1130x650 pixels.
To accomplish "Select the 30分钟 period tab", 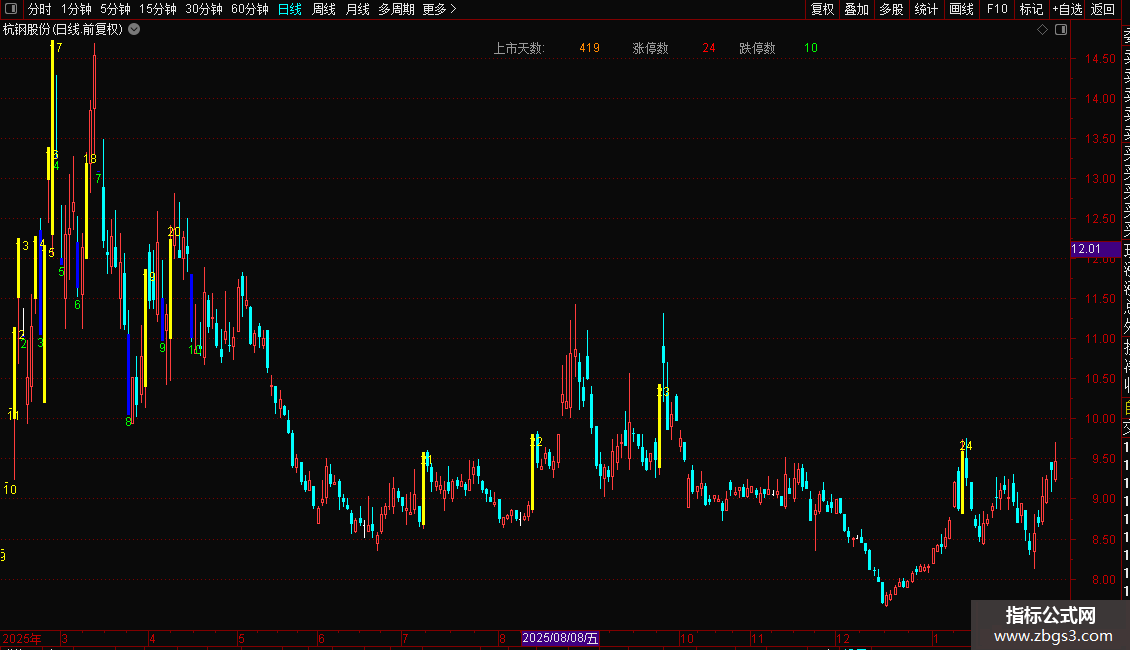I will click(204, 9).
